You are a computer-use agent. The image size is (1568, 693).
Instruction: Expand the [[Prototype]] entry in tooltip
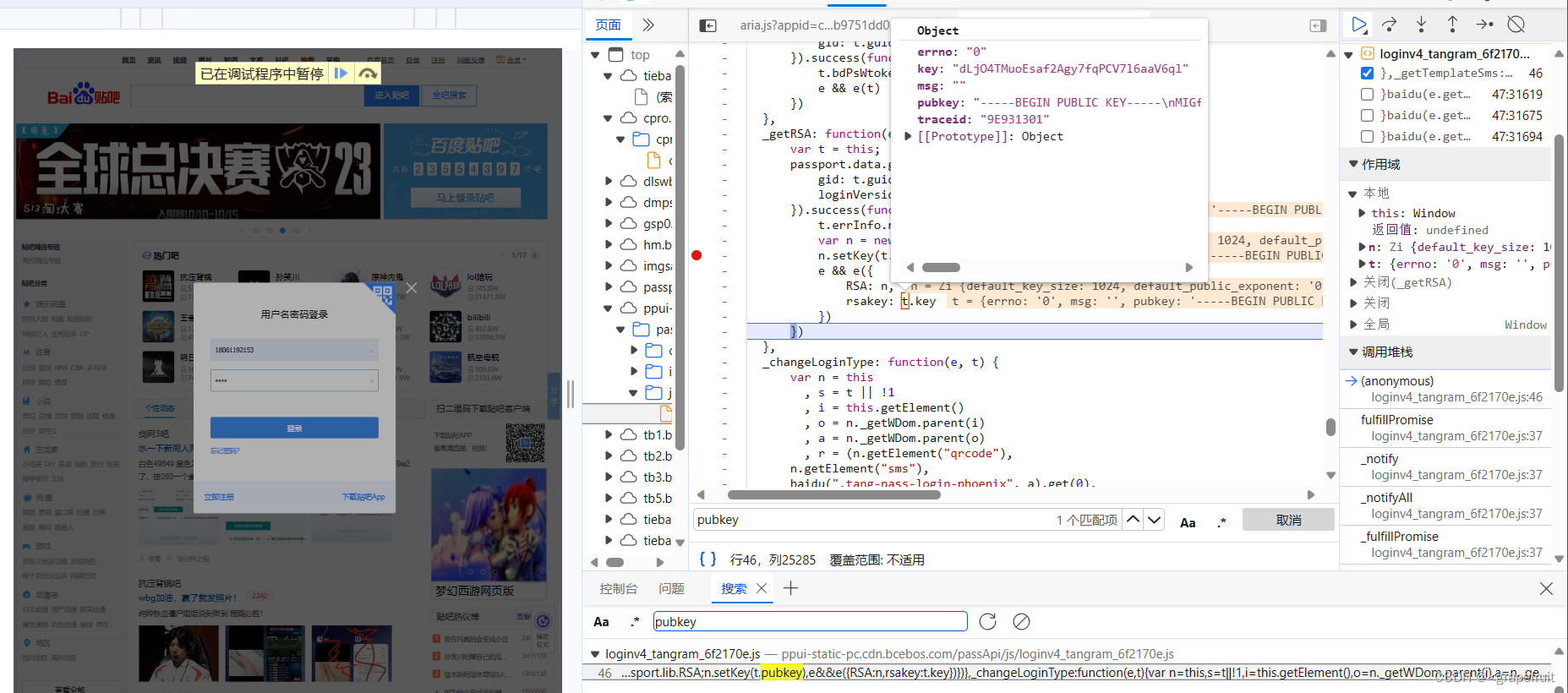[909, 136]
